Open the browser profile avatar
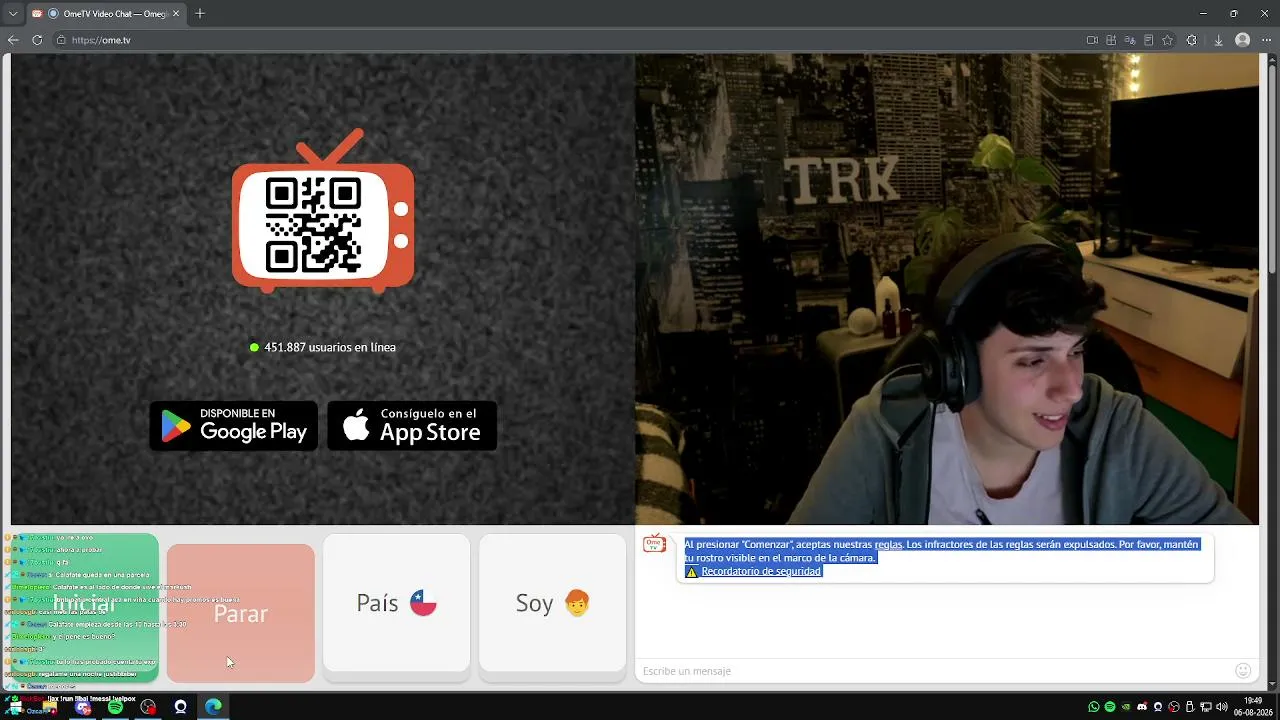Image resolution: width=1280 pixels, height=720 pixels. coord(1243,40)
